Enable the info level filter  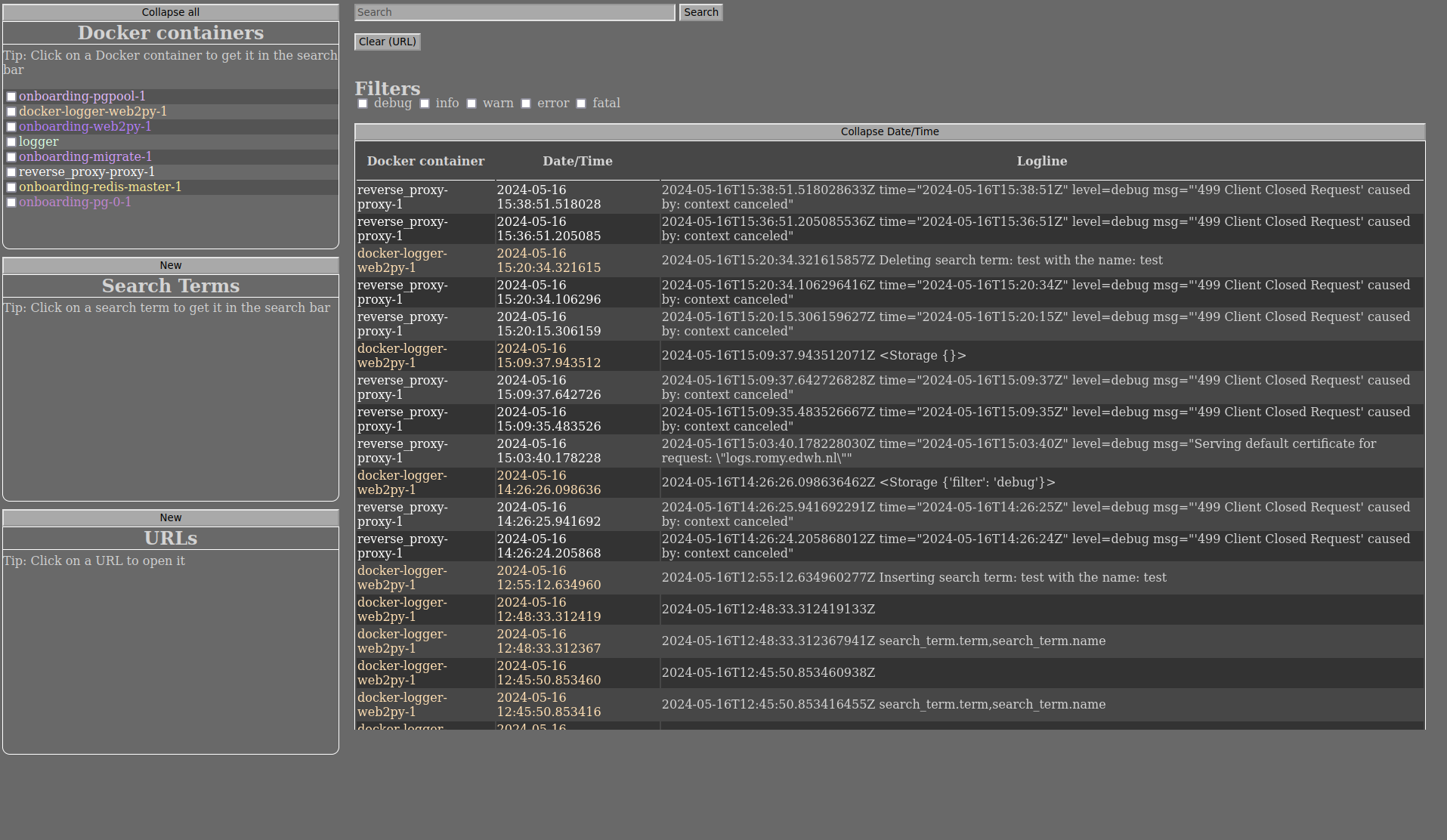(425, 103)
